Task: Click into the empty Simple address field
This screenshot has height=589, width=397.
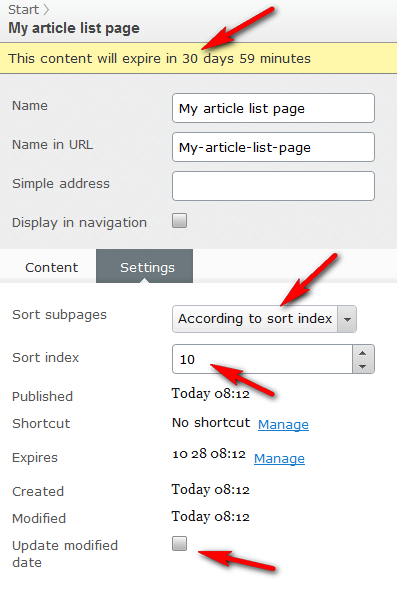Action: tap(273, 186)
